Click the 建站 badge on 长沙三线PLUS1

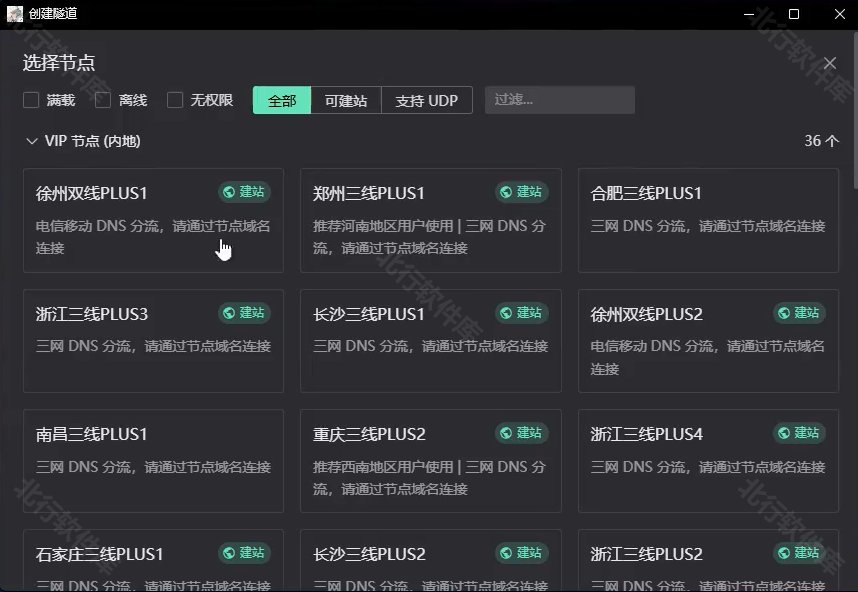point(521,313)
